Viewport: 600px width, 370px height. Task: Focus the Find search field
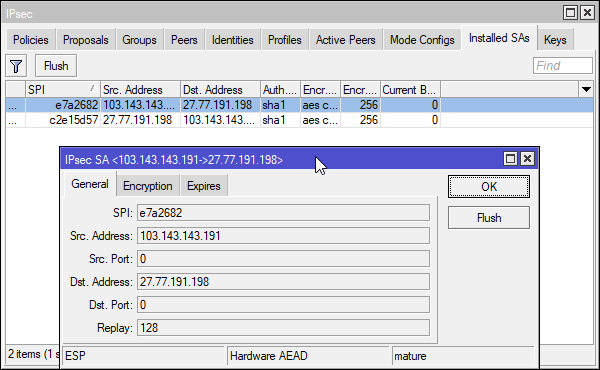(x=562, y=65)
